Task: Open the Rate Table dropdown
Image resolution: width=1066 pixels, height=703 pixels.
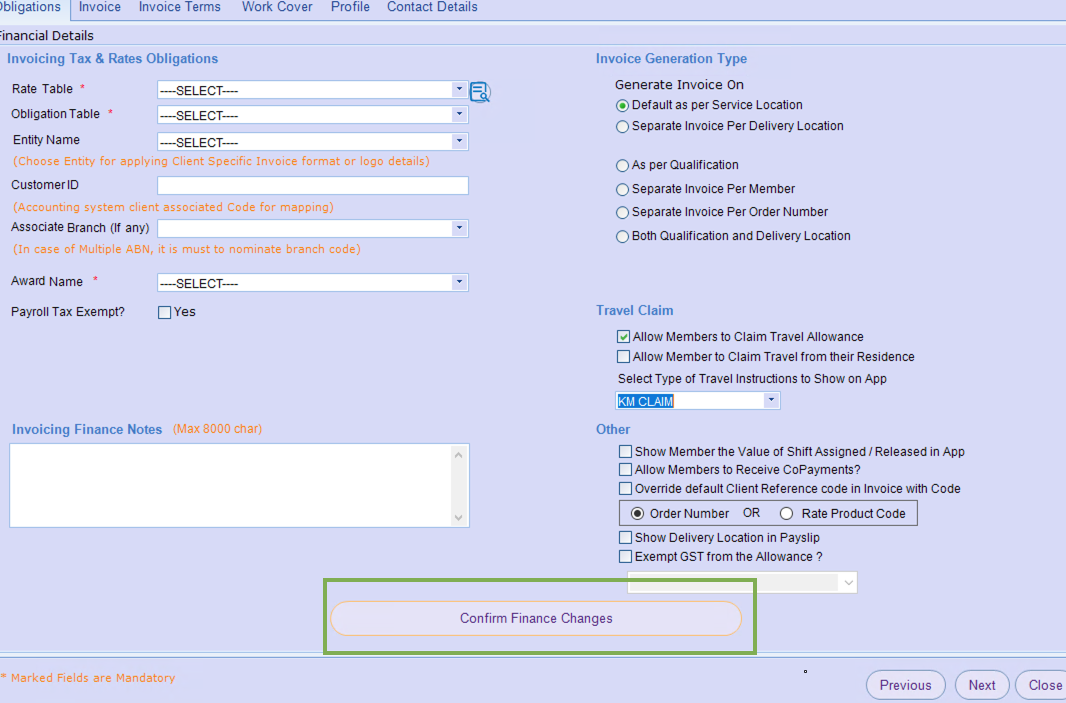Action: click(x=312, y=90)
